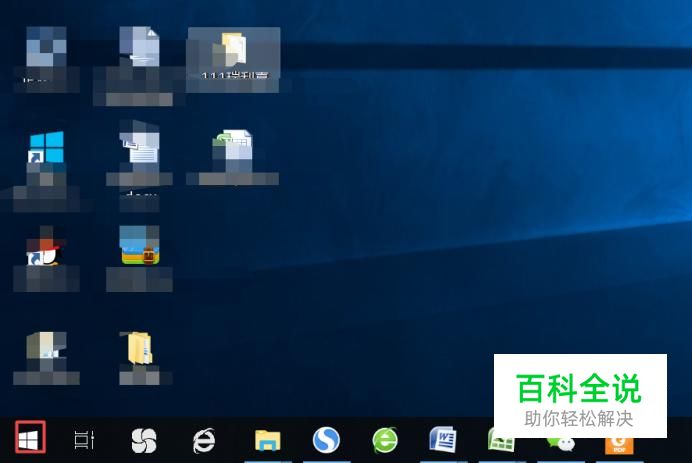Open Internet Explorer from the taskbar
Viewport: 692px width, 463px height.
[204, 440]
